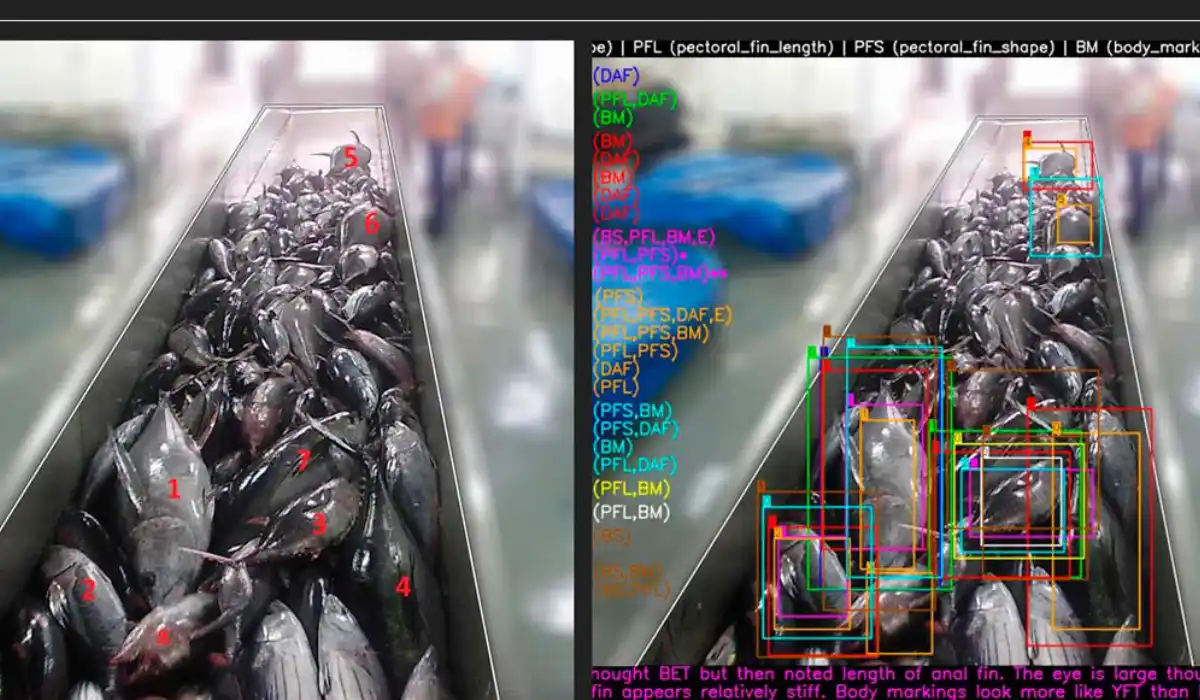Image resolution: width=1200 pixels, height=700 pixels.
Task: Select the orange (PFL,PFS,DAF,E) legend entry
Action: 663,314
